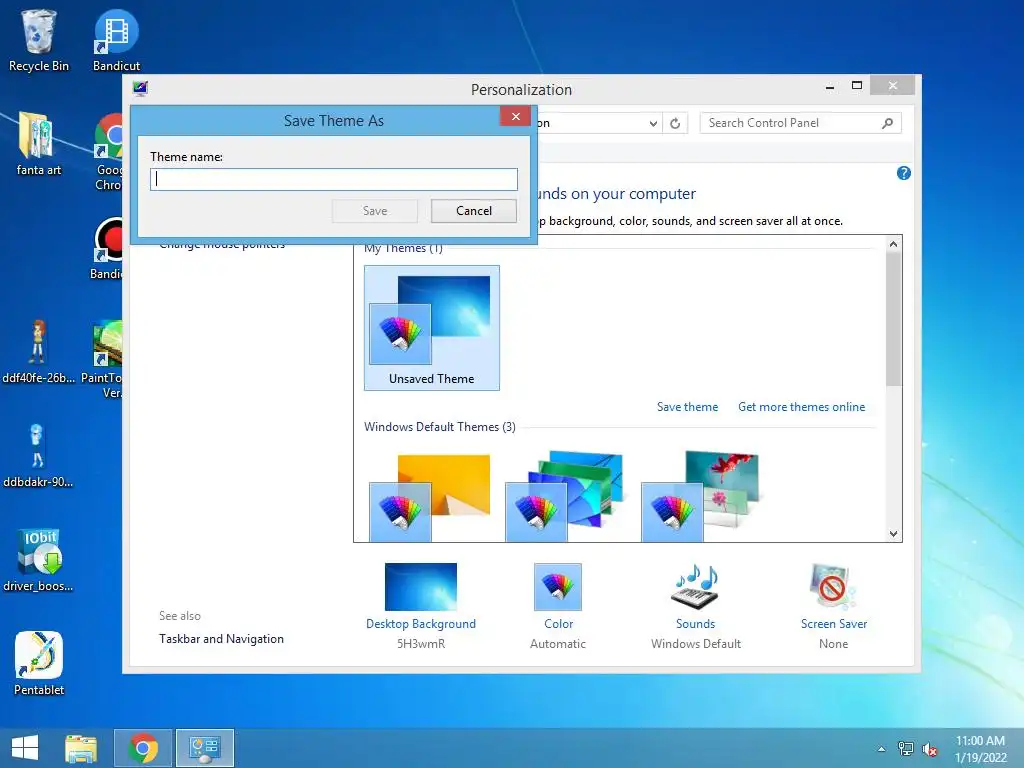1024x768 pixels.
Task: Open the ddbdakr-90 desktop file
Action: coord(39,456)
